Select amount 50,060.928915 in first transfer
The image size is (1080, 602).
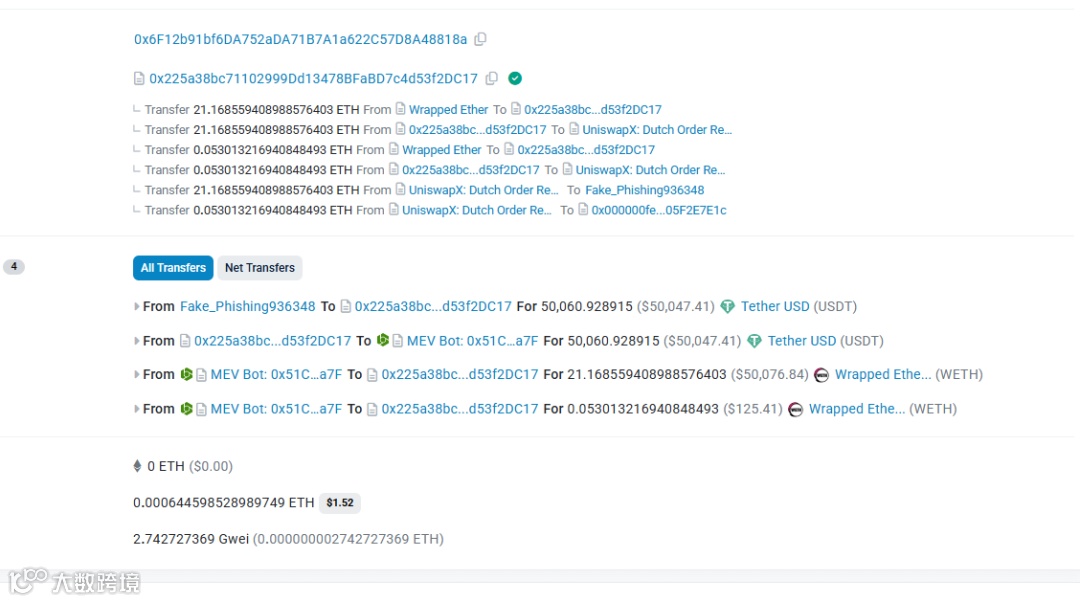point(587,307)
